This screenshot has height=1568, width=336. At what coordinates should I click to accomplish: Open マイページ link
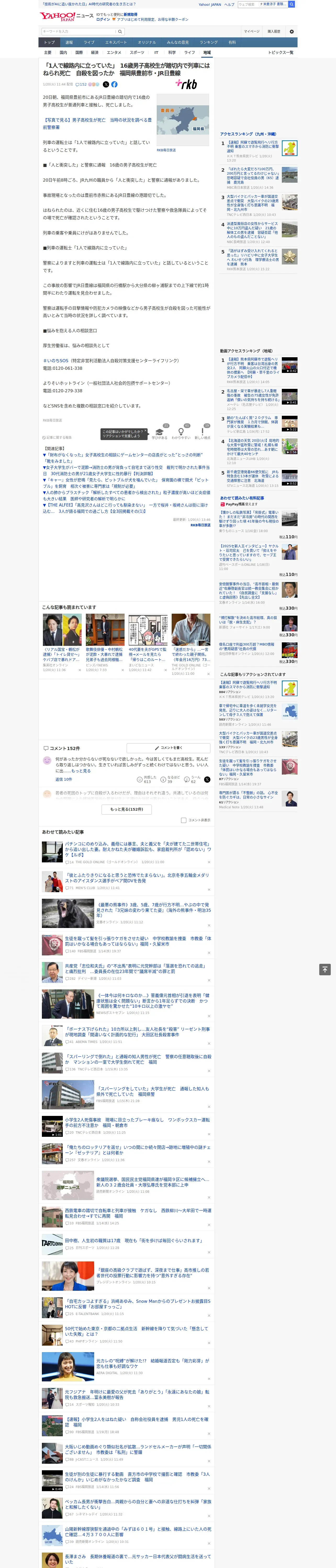pos(252,32)
